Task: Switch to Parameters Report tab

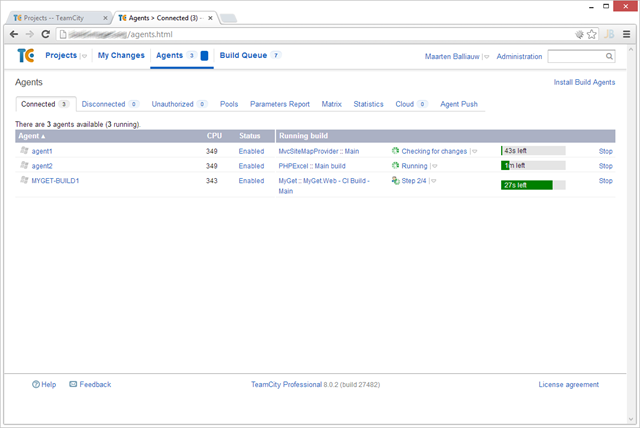Action: [x=280, y=104]
